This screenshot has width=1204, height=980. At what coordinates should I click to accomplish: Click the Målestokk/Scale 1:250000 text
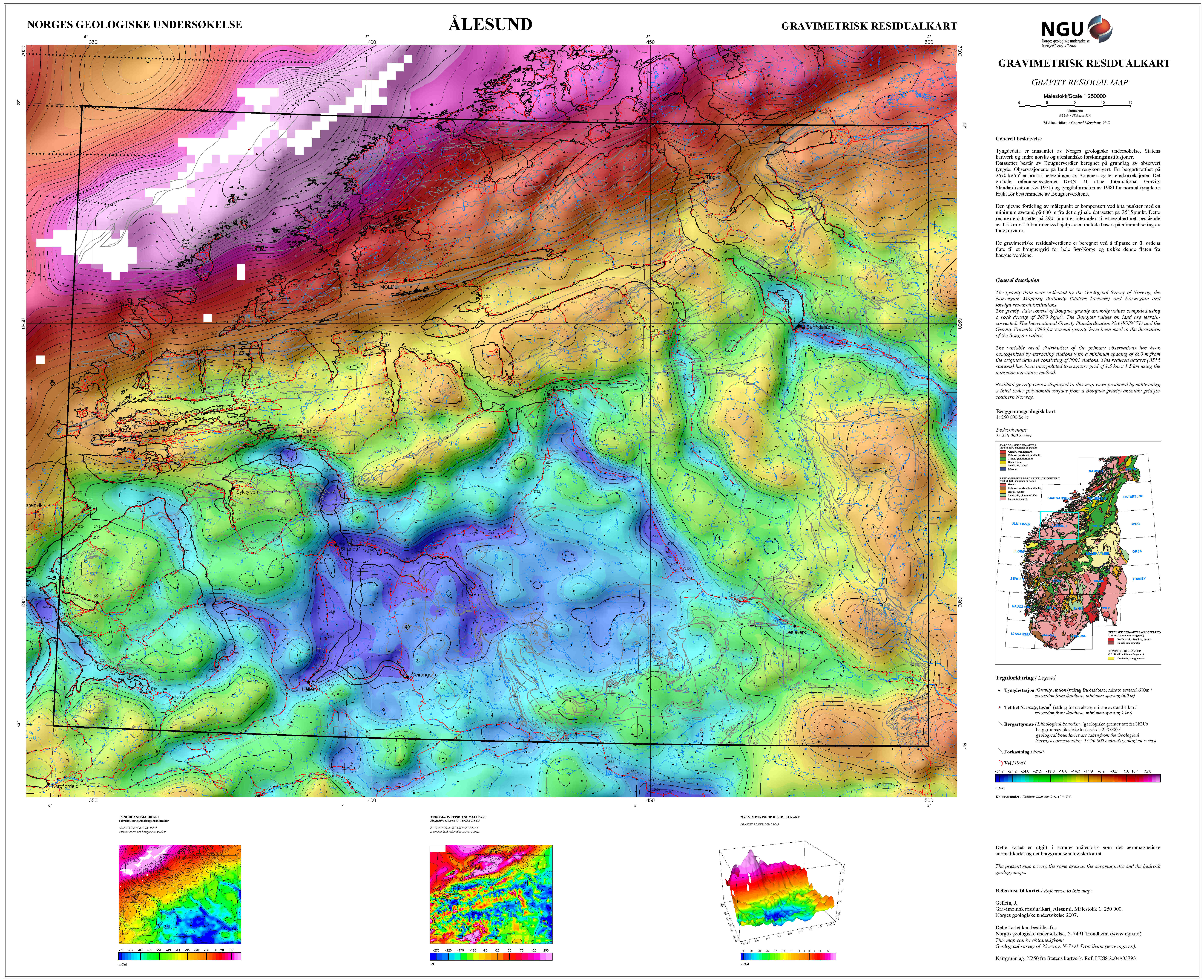pyautogui.click(x=1075, y=96)
